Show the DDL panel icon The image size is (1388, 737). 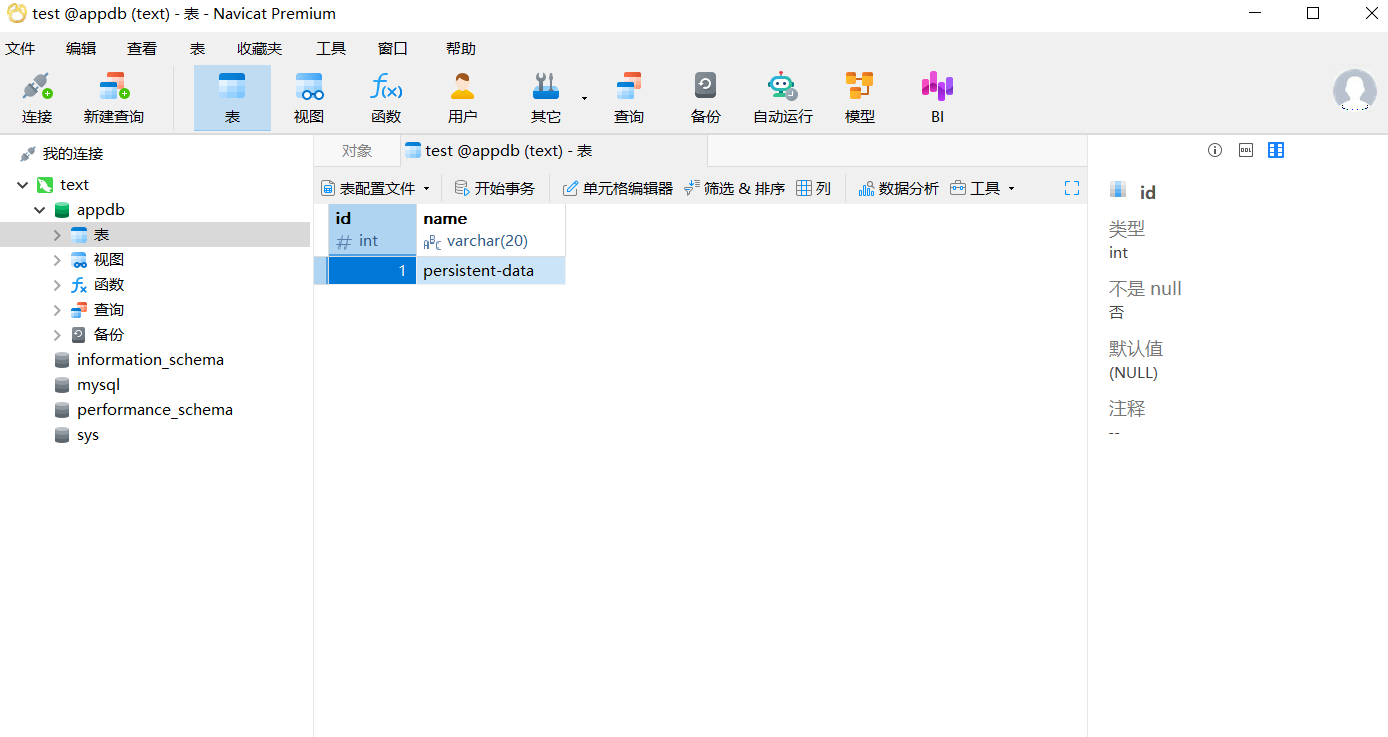(x=1245, y=150)
